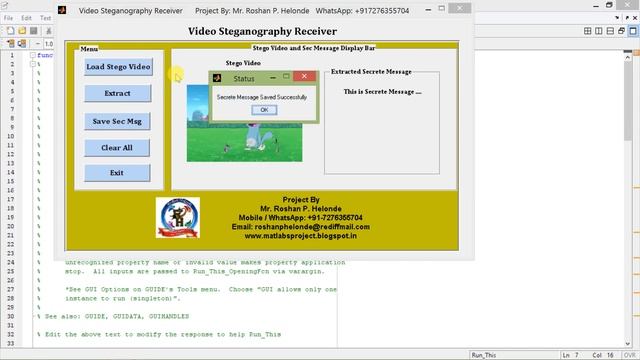Screen dimensions: 640x360
Task: Split editor documents left/right
Action: [x=599, y=31]
